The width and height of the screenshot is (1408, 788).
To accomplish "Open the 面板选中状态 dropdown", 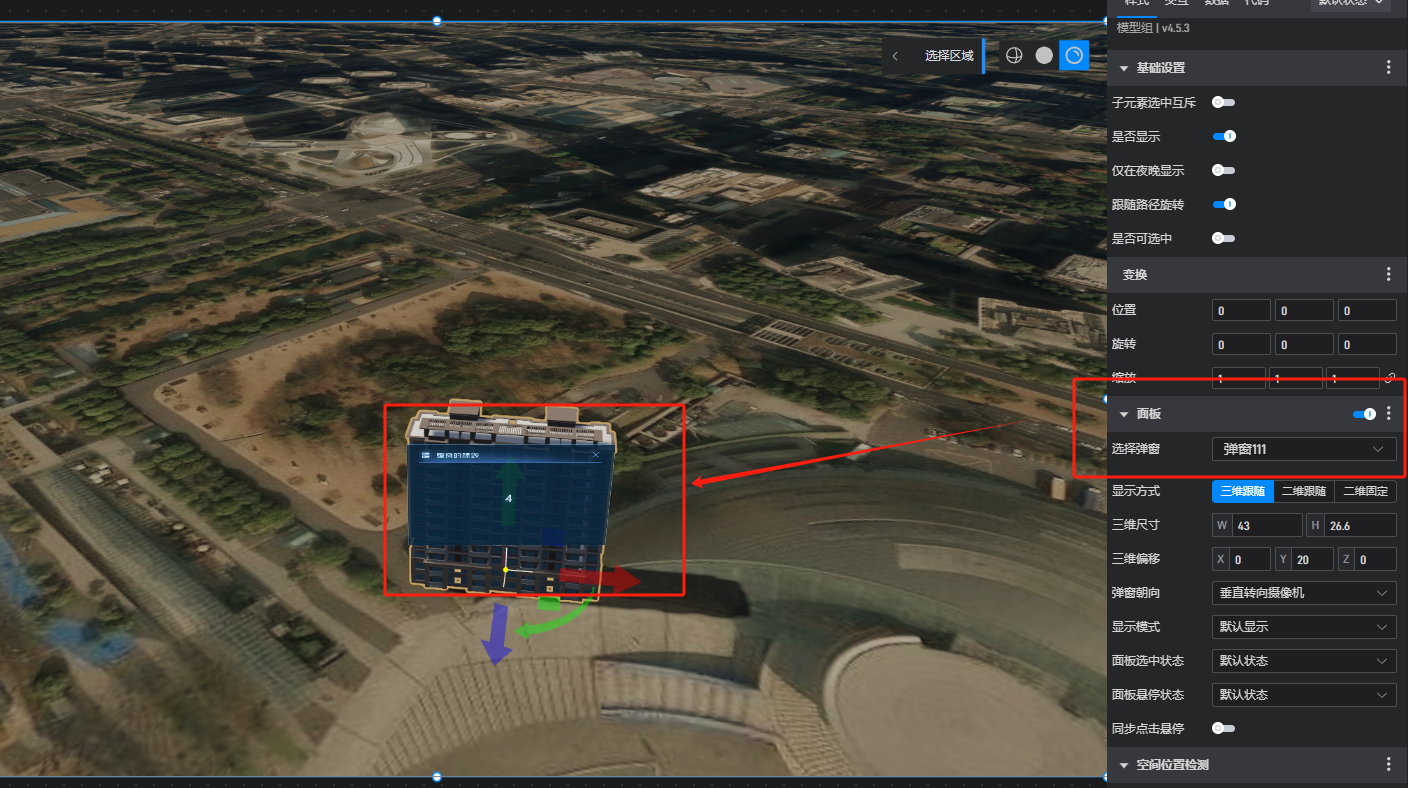I will [1304, 661].
